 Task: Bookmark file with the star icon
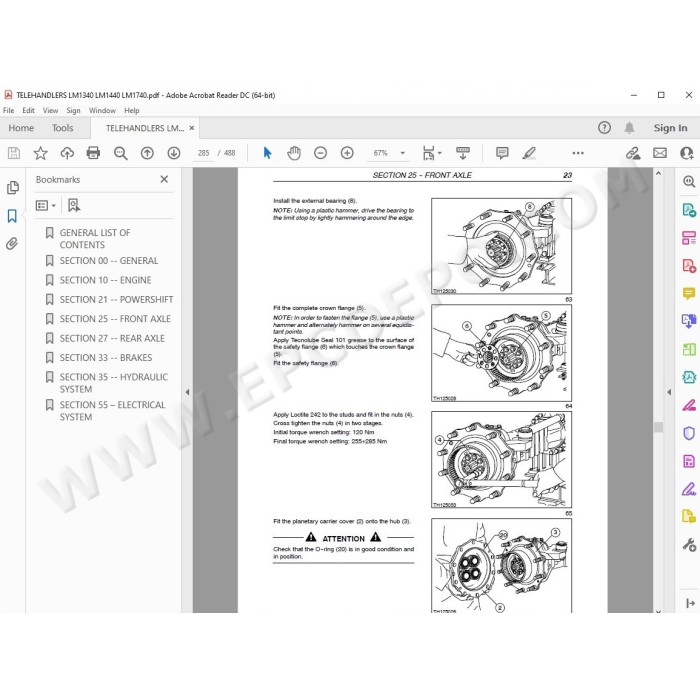[40, 153]
